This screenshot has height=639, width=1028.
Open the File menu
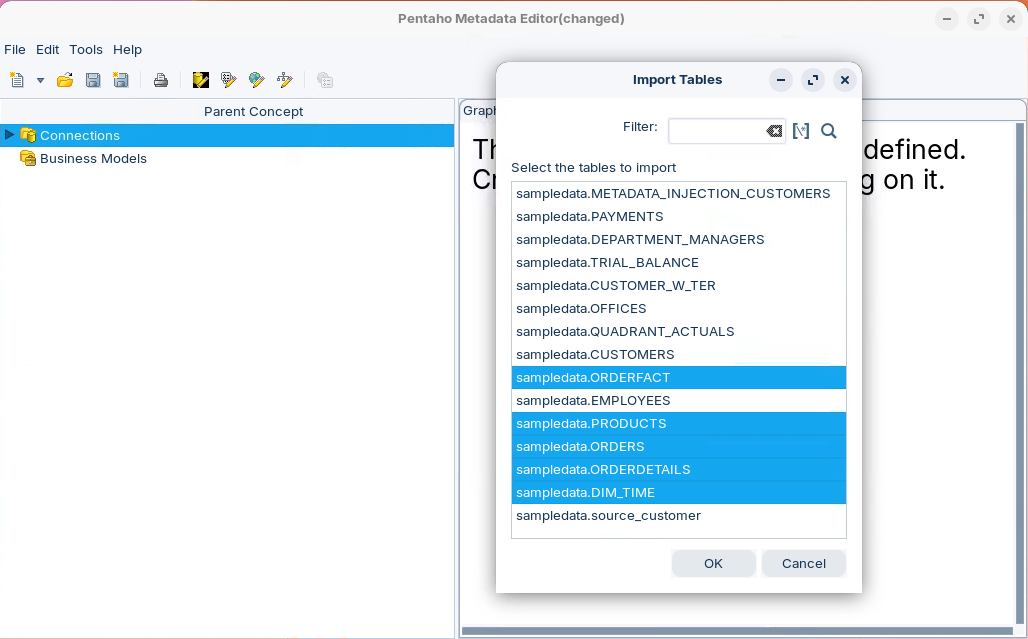[x=15, y=49]
